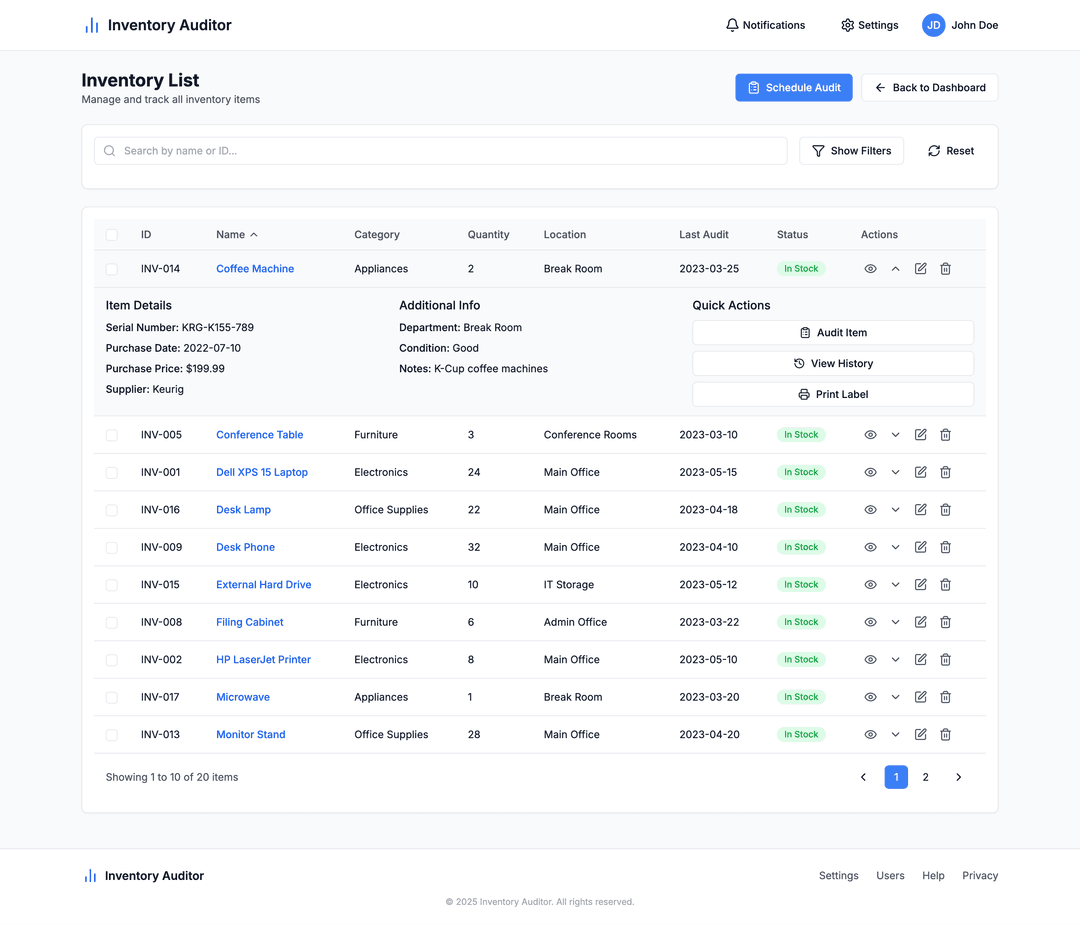Click eye icon for Filing Cabinet
Image resolution: width=1080 pixels, height=926 pixels.
870,622
